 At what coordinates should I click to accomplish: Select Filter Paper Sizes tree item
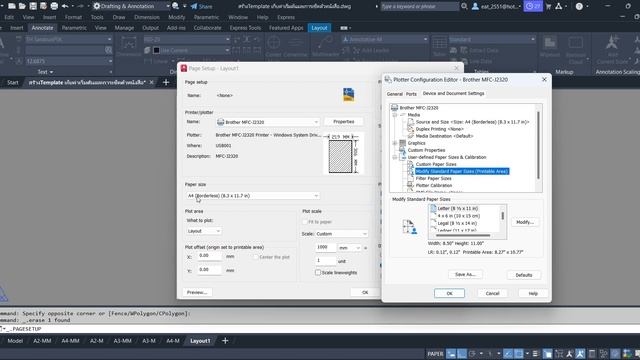433,178
